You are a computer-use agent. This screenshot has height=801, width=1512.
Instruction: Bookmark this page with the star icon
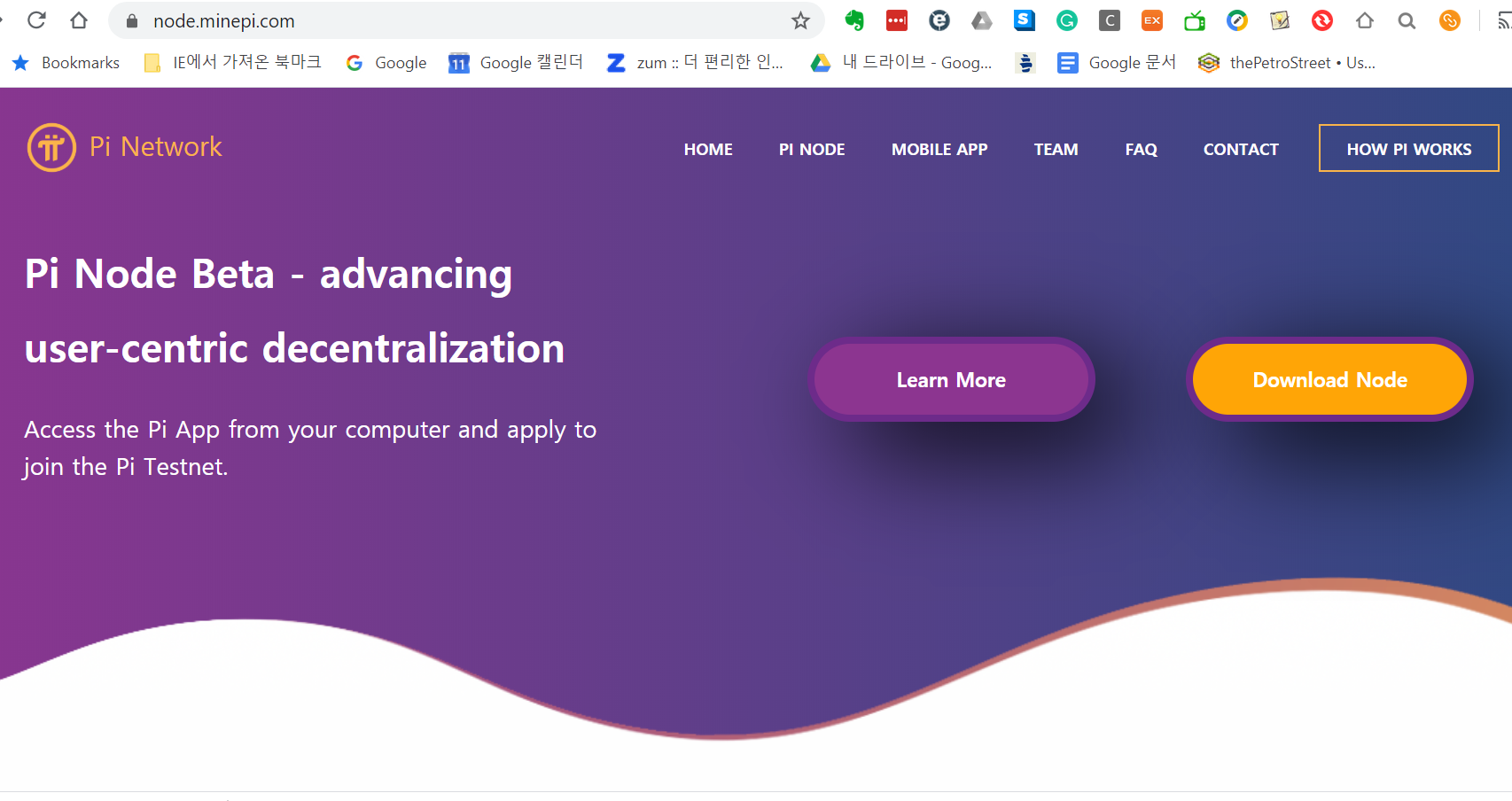point(800,20)
